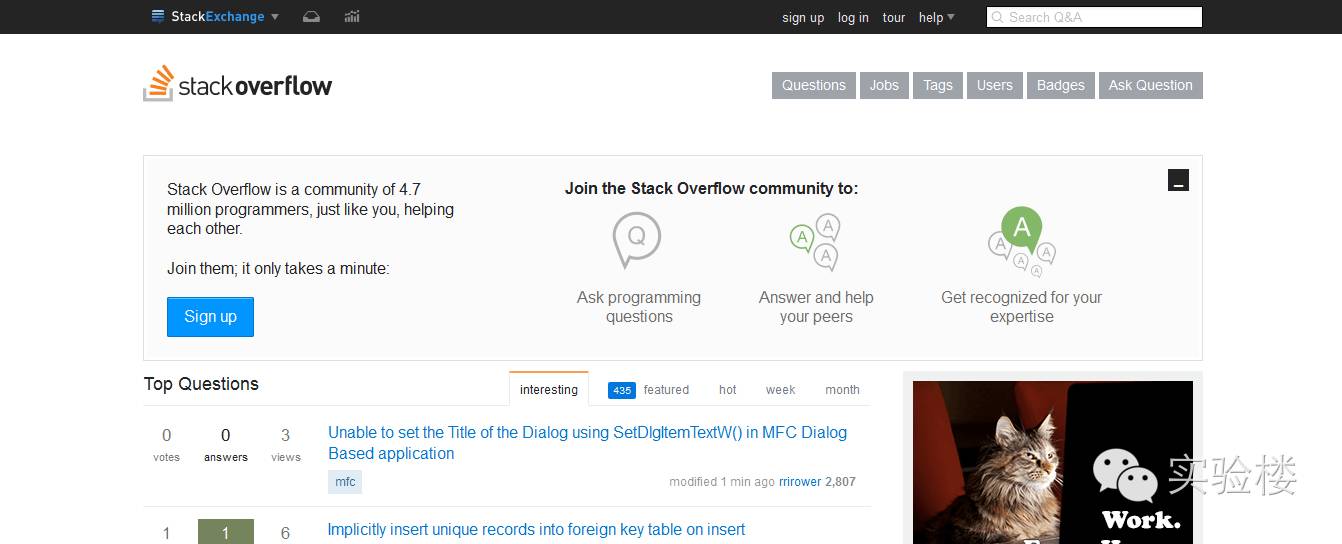1342x544 pixels.
Task: Open the StackExchange site switcher dropdown
Action: point(215,17)
